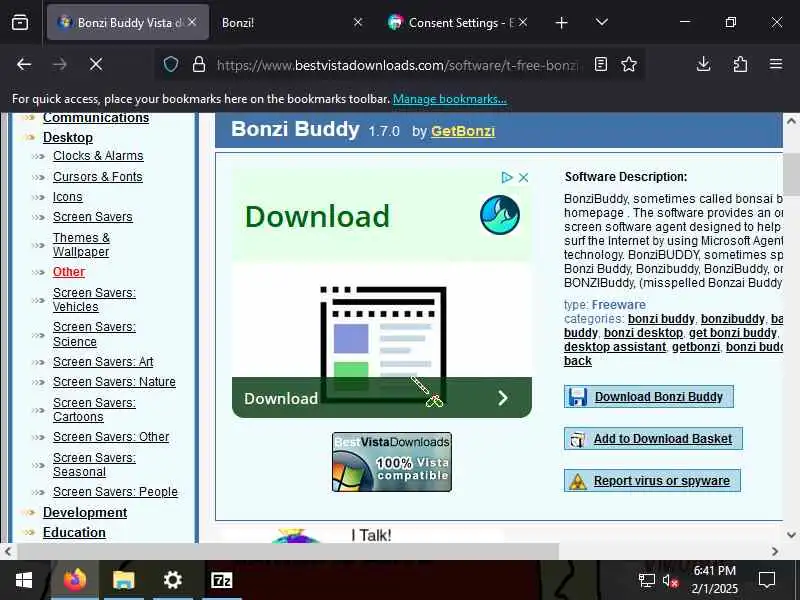Open the bonzi desktop category tag
Image resolution: width=800 pixels, height=600 pixels.
point(643,333)
